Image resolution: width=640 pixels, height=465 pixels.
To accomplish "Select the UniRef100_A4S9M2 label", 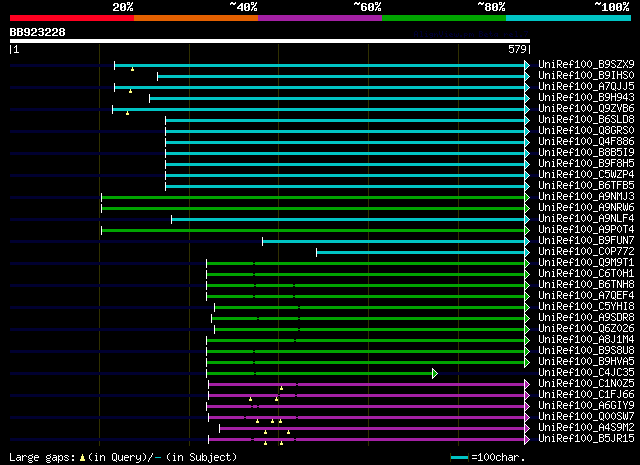I will click(586, 428).
